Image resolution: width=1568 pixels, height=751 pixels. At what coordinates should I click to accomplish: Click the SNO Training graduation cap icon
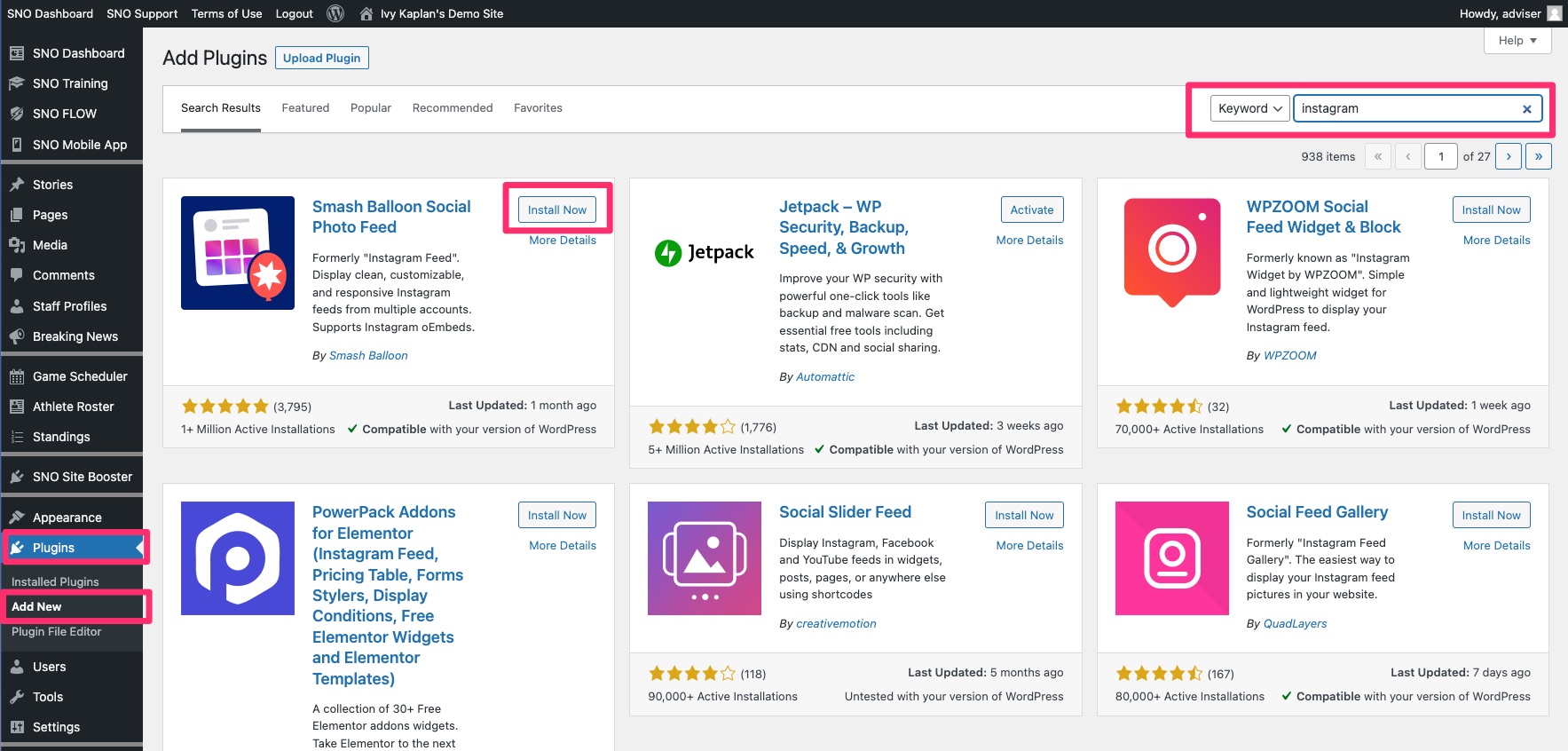17,83
